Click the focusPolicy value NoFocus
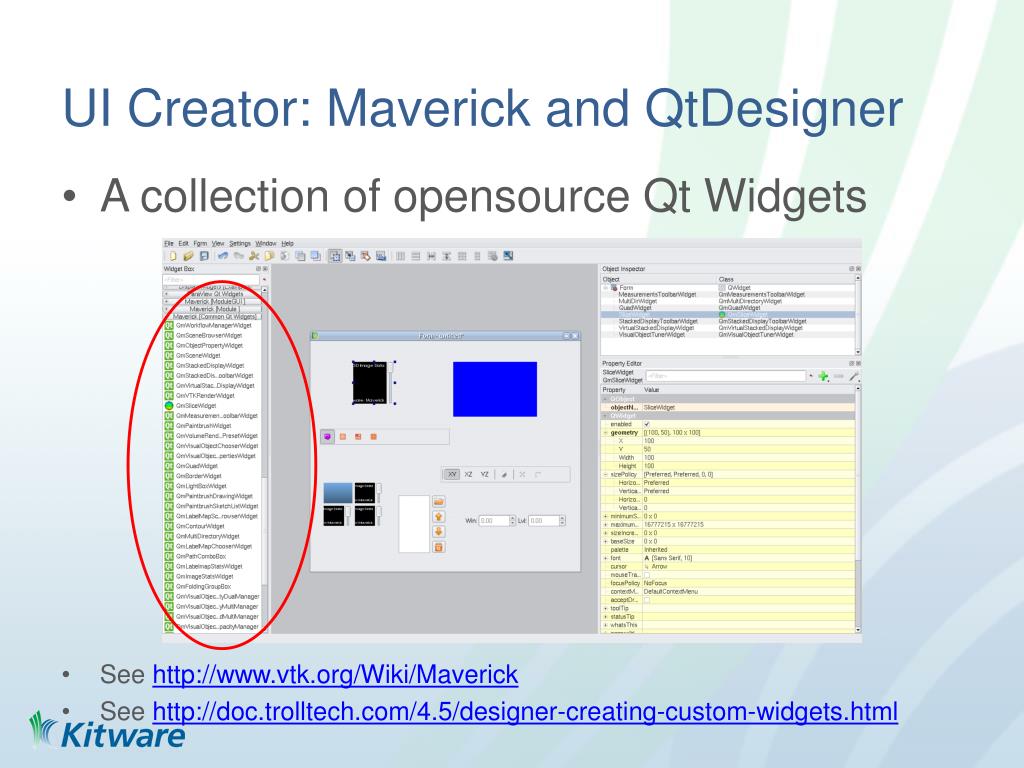This screenshot has height=768, width=1024. 655,583
